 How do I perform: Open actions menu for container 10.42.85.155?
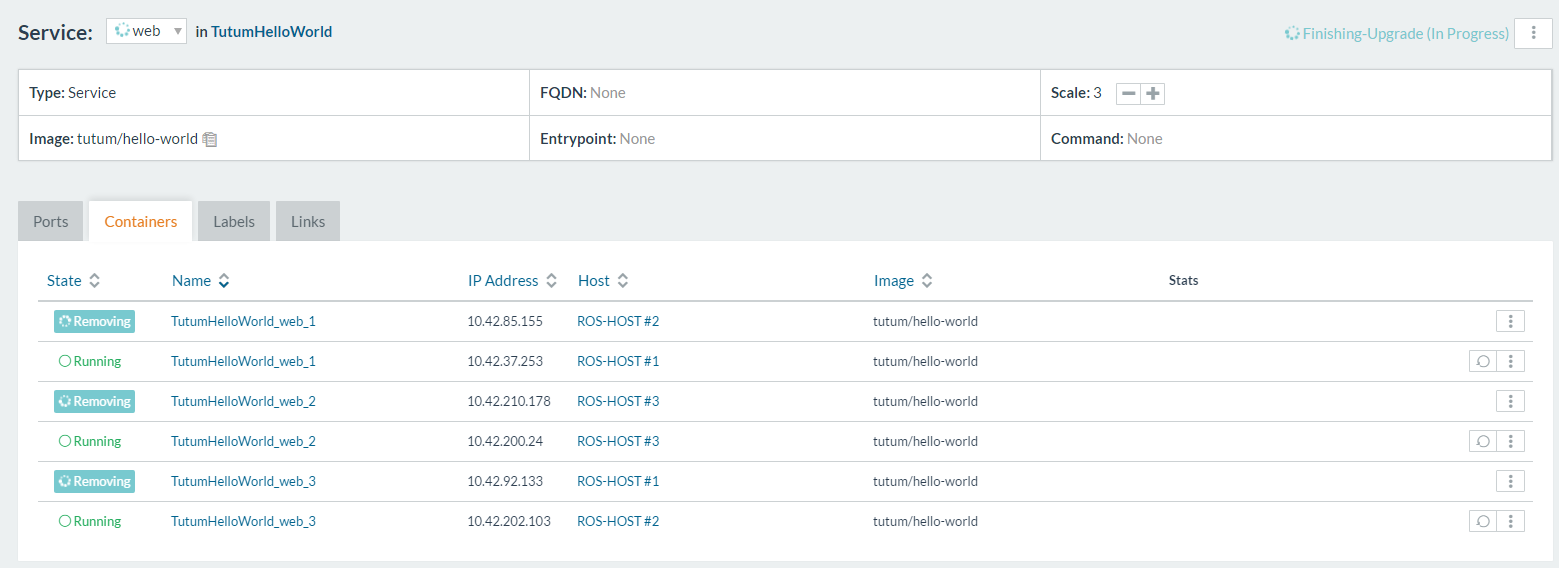click(1510, 321)
